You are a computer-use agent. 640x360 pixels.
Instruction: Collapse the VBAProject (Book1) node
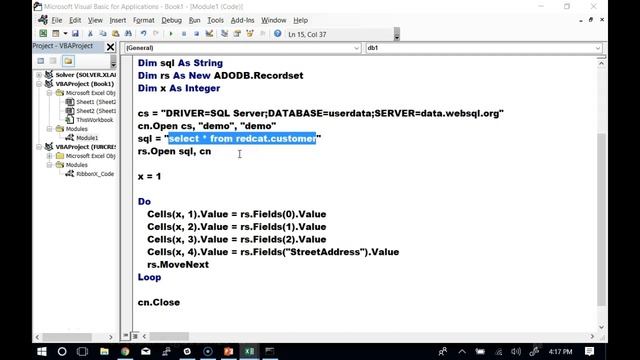pos(39,84)
